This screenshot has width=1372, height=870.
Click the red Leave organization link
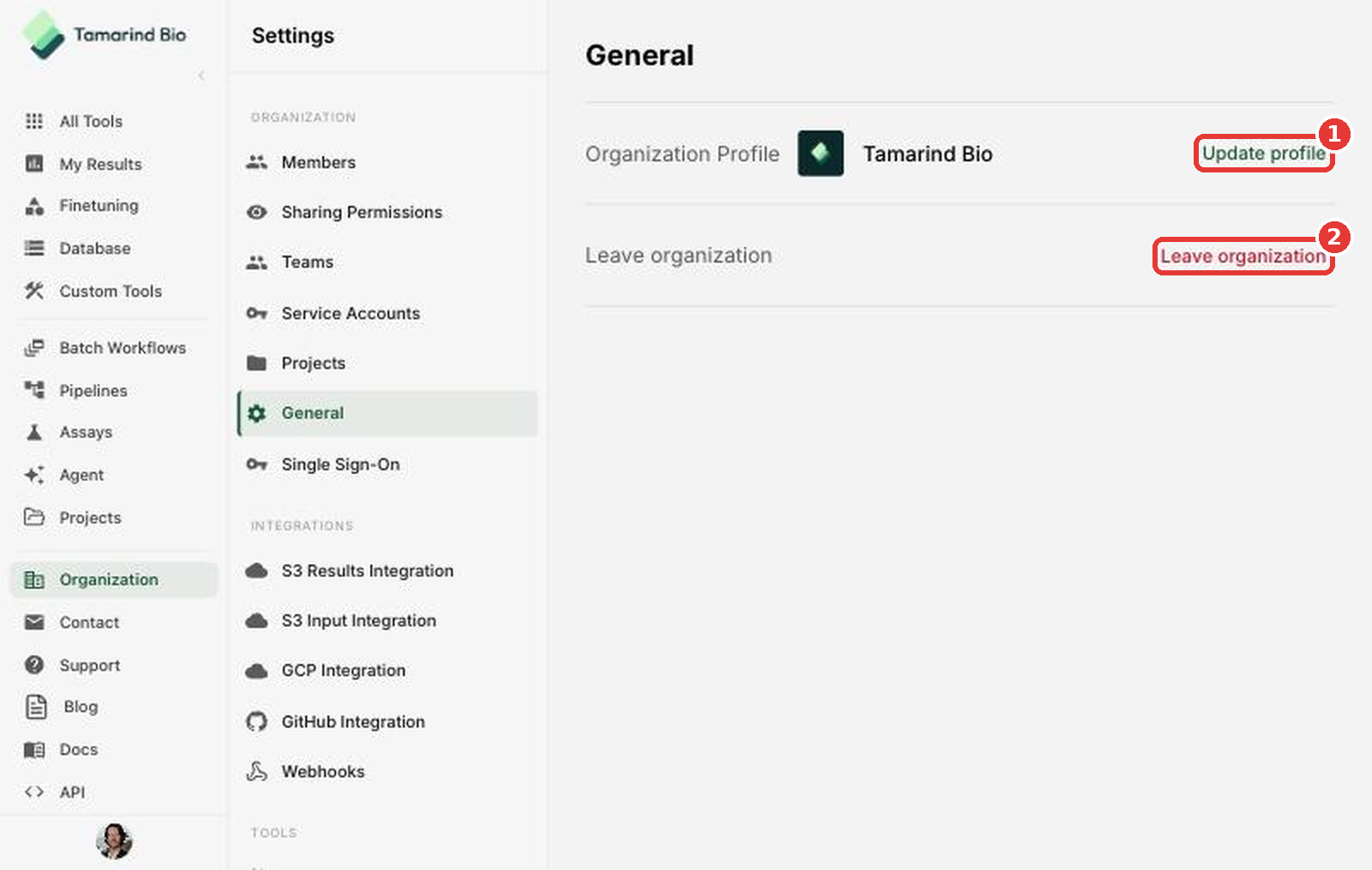point(1243,257)
